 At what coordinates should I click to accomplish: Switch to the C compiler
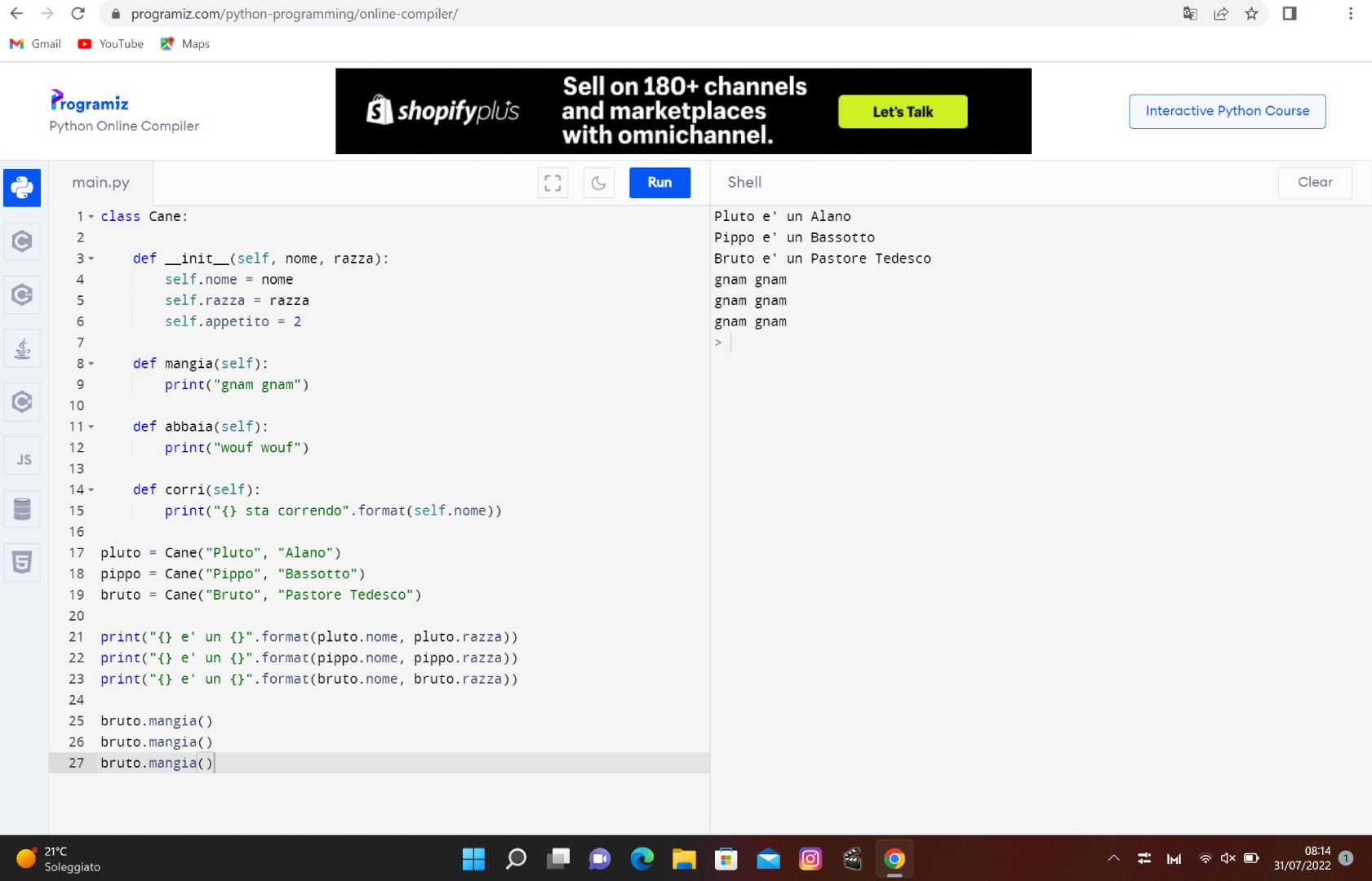22,241
